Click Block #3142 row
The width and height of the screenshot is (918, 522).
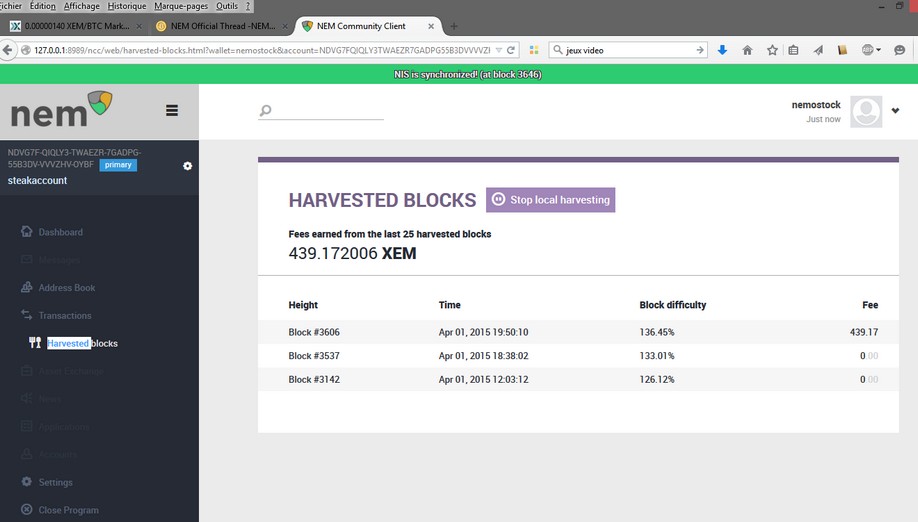[578, 379]
